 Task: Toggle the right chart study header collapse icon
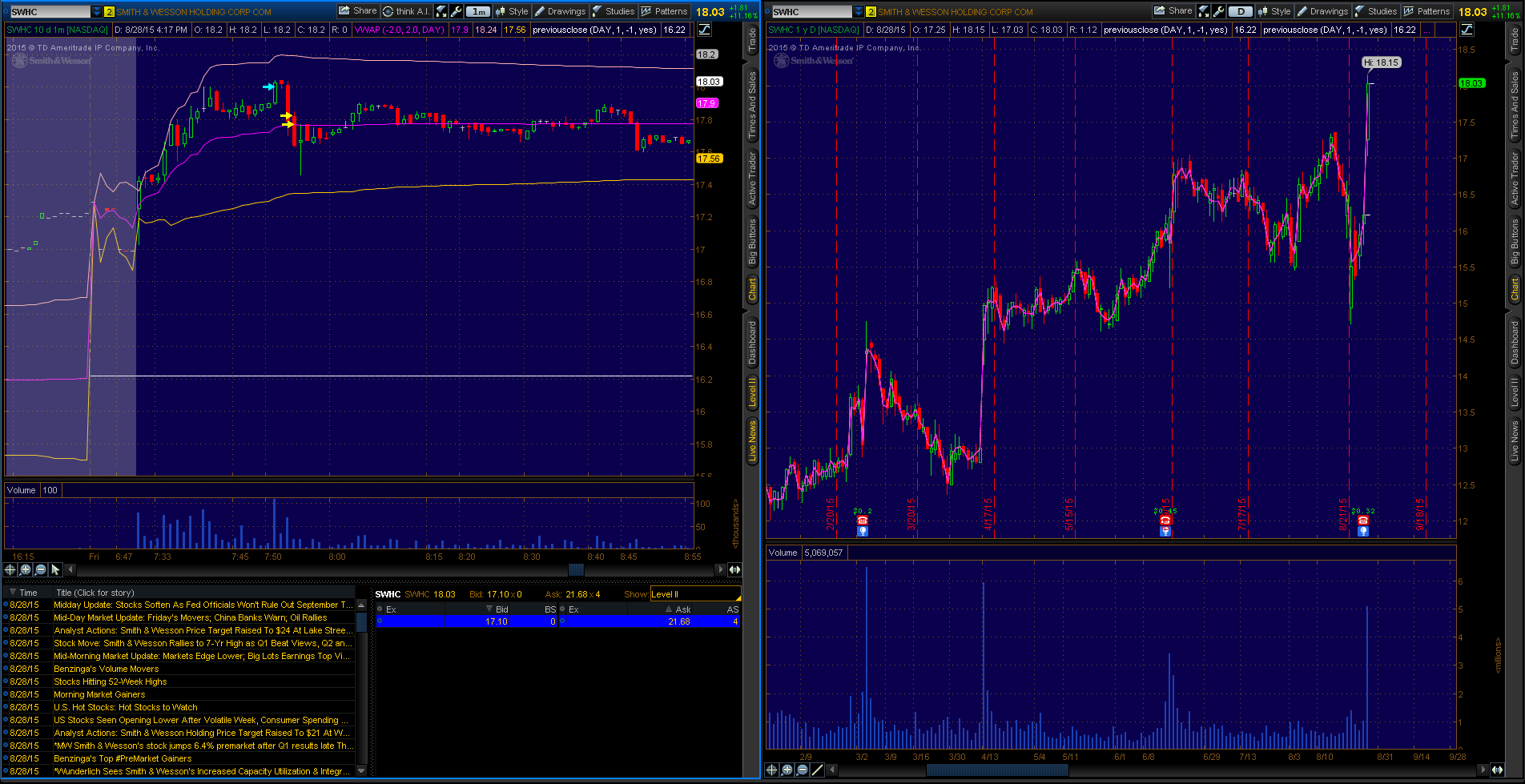click(1467, 30)
